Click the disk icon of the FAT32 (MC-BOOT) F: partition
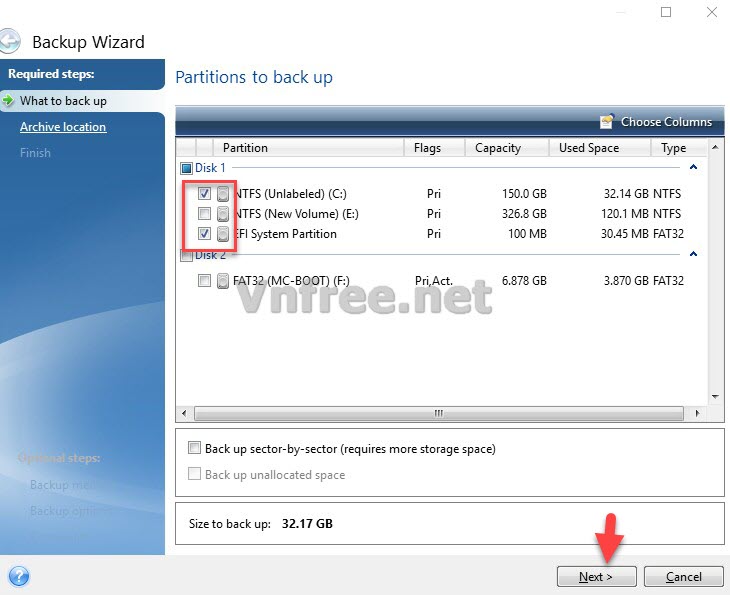Viewport: 730px width, 595px height. tap(223, 281)
